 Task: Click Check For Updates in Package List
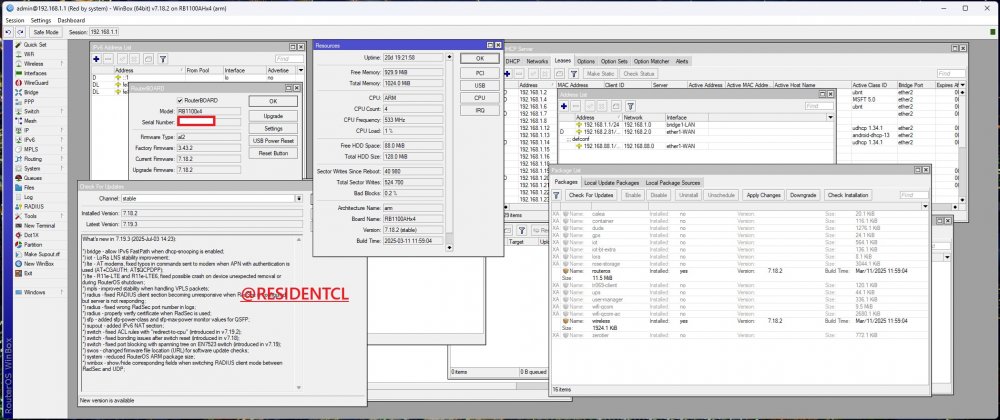(592, 195)
